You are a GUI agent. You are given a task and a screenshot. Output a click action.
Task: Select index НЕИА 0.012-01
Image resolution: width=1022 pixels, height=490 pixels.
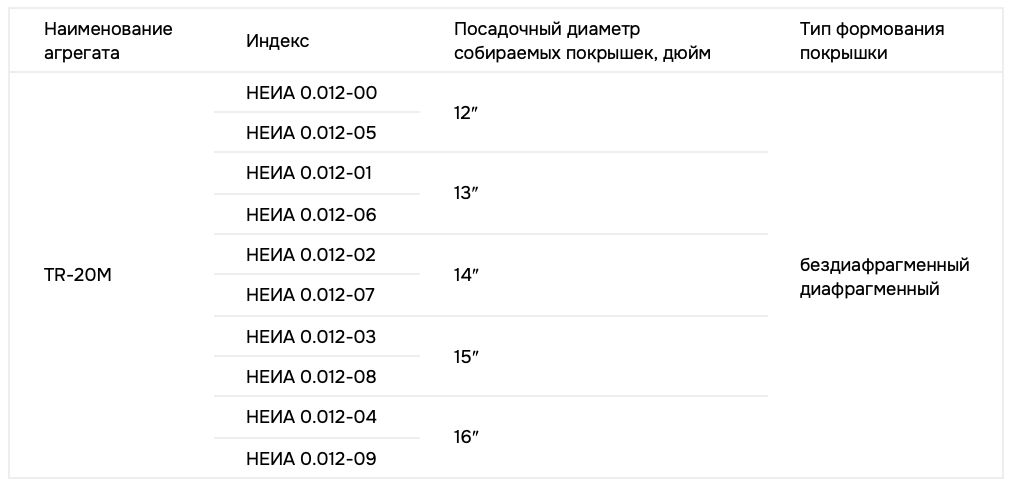point(309,173)
